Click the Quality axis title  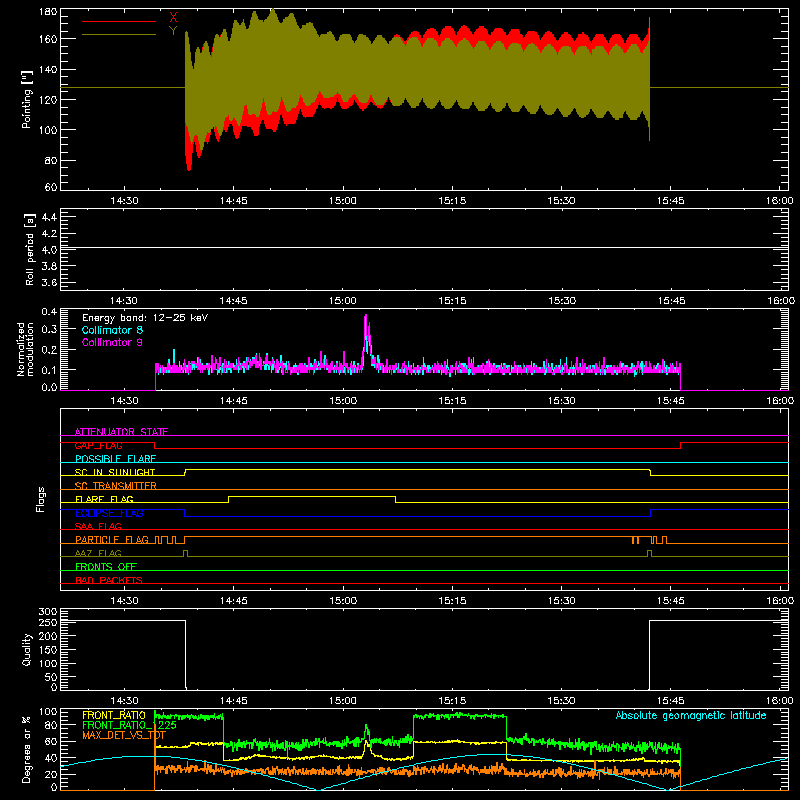tap(27, 649)
